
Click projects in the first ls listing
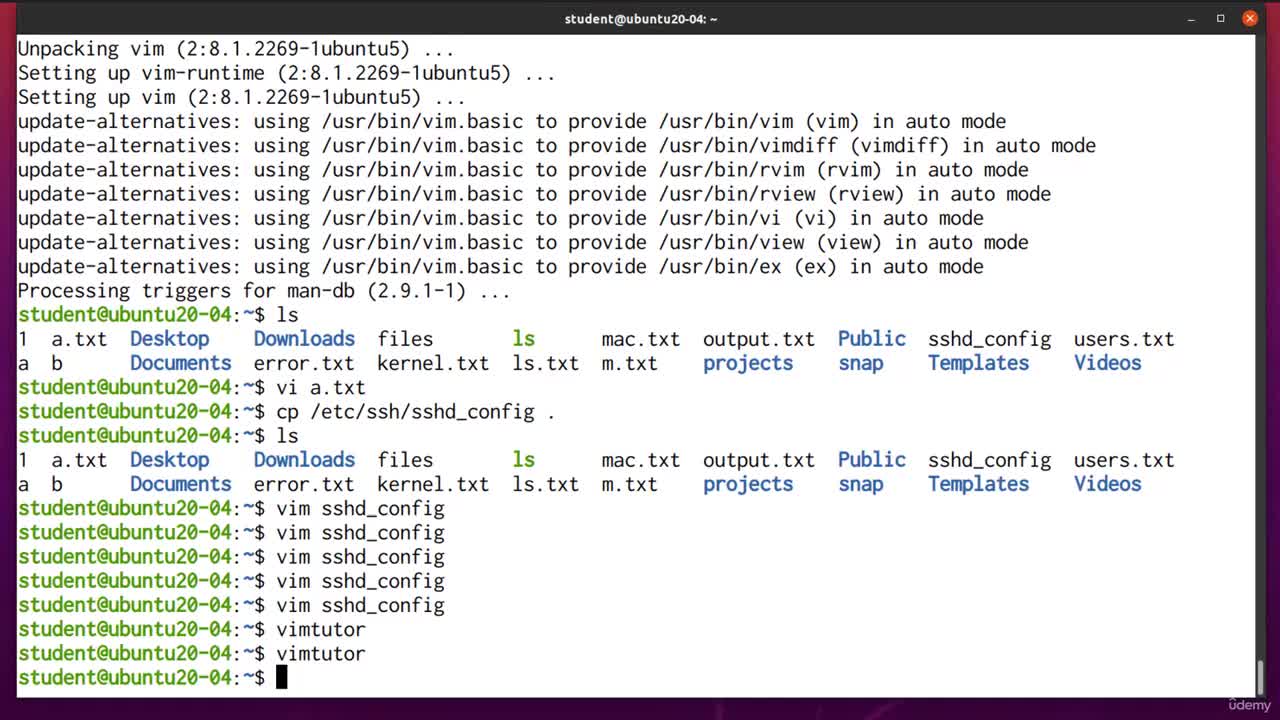click(x=748, y=363)
